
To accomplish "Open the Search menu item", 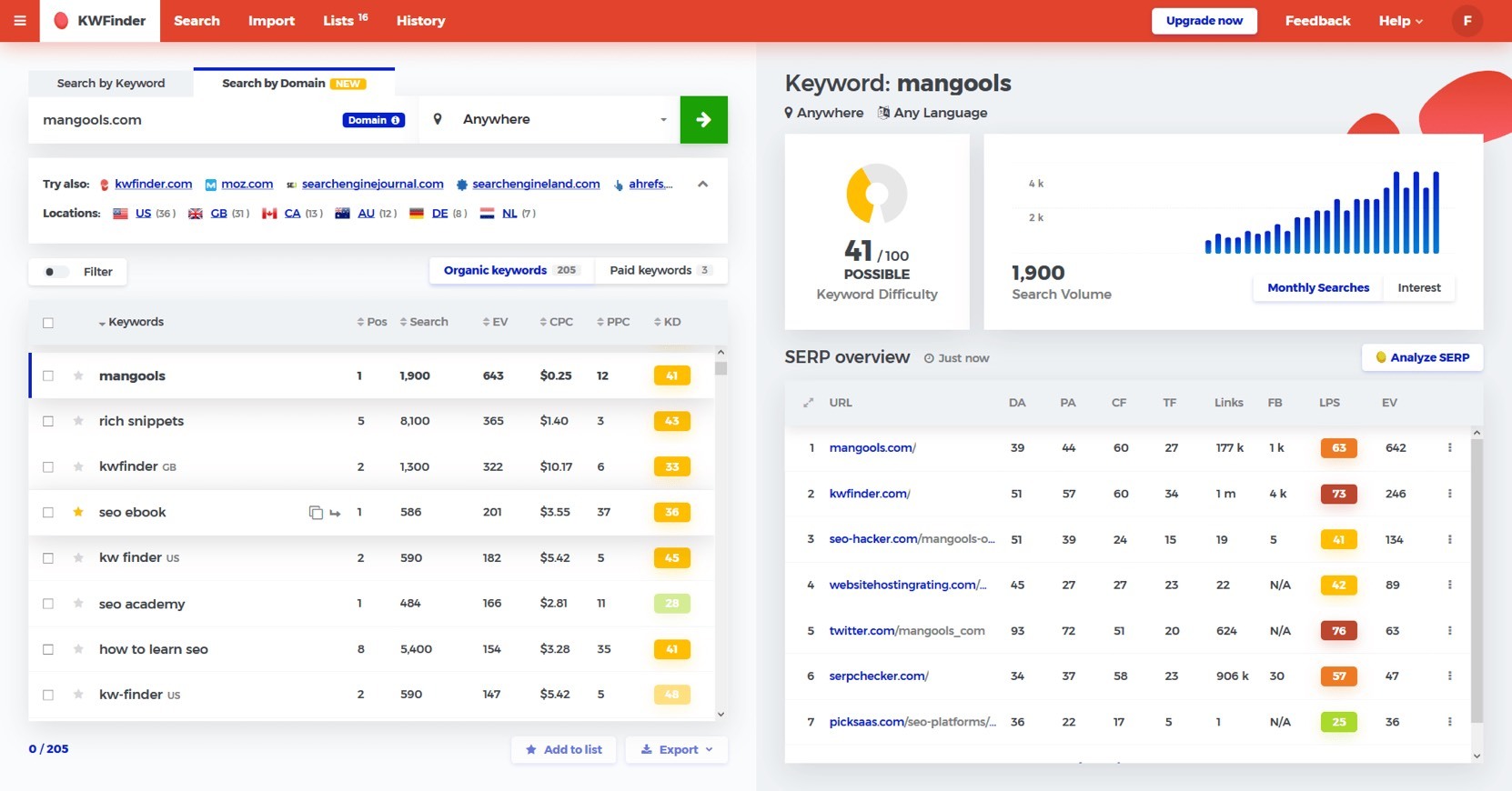I will [x=197, y=20].
